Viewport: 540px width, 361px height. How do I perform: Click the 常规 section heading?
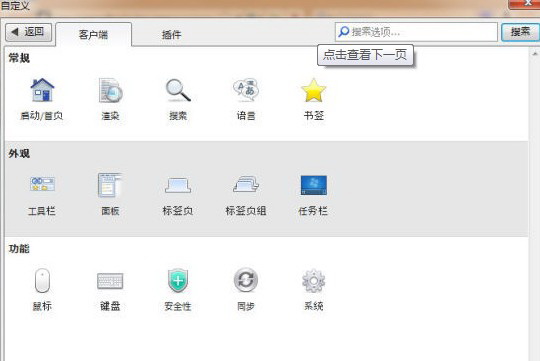[19, 58]
